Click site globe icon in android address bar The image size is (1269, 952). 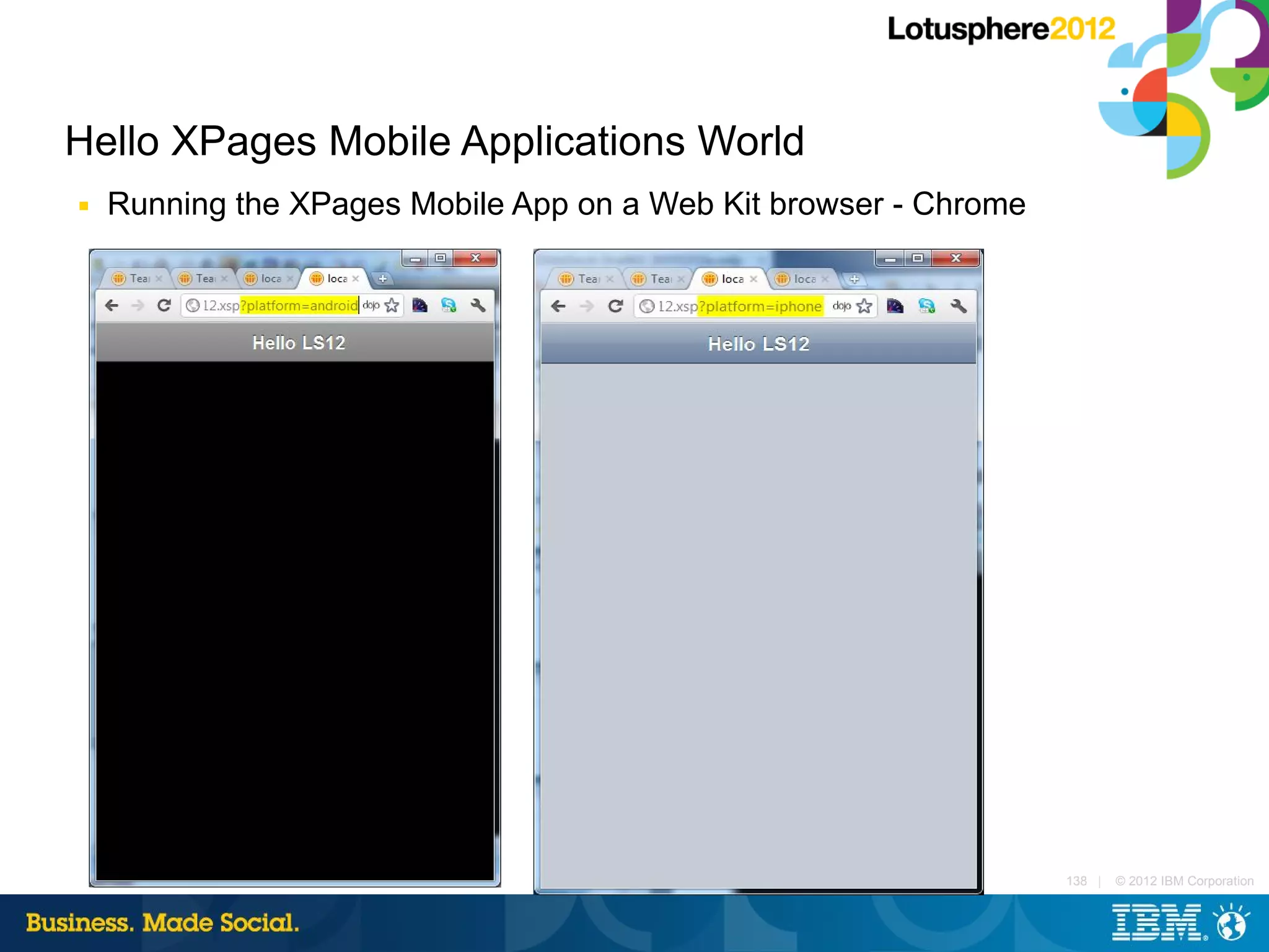pos(193,305)
